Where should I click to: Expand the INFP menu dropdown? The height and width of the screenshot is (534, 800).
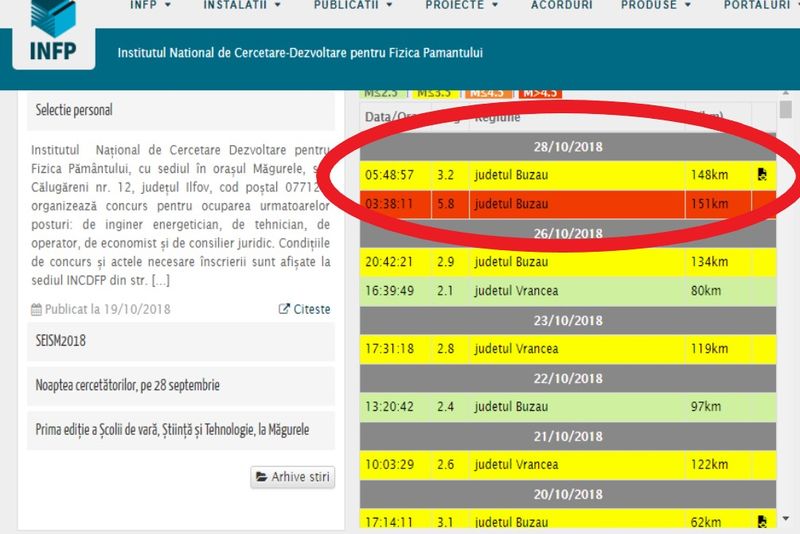[x=151, y=5]
